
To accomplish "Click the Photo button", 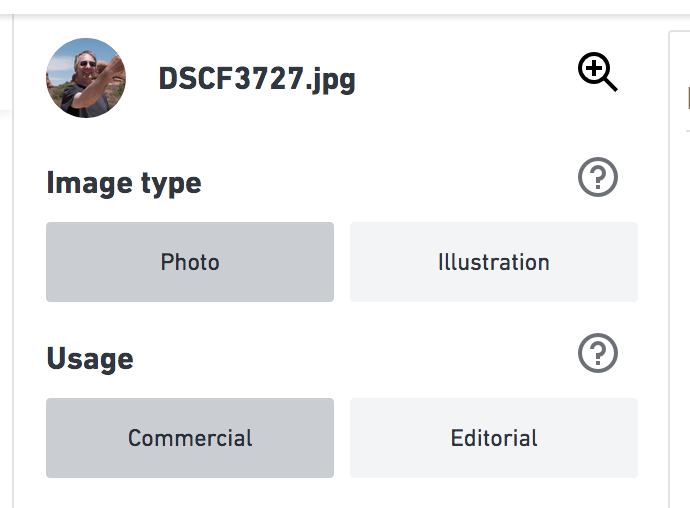I will click(x=190, y=262).
